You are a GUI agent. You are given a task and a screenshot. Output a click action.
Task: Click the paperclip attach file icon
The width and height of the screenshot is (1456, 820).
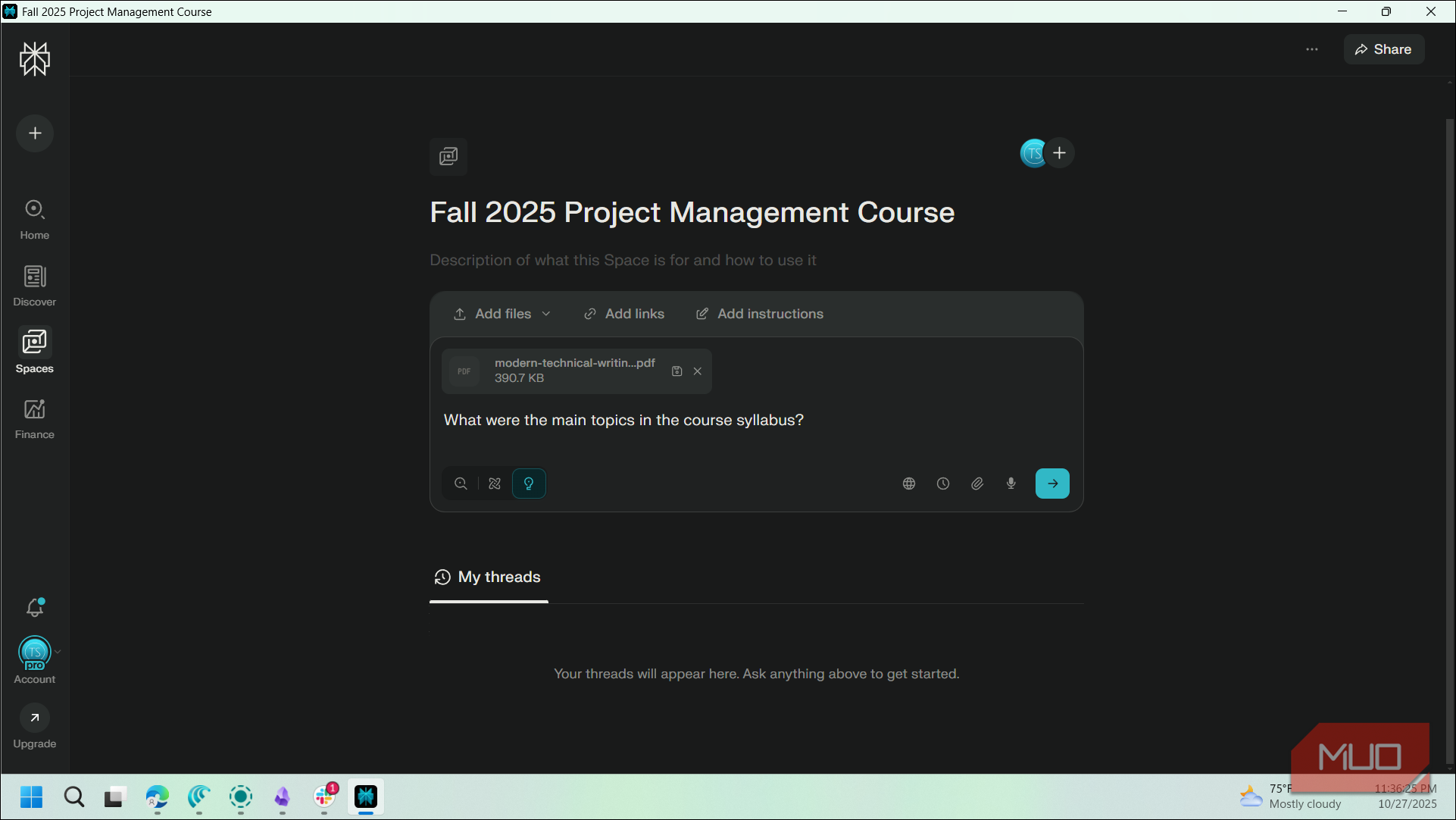point(977,484)
